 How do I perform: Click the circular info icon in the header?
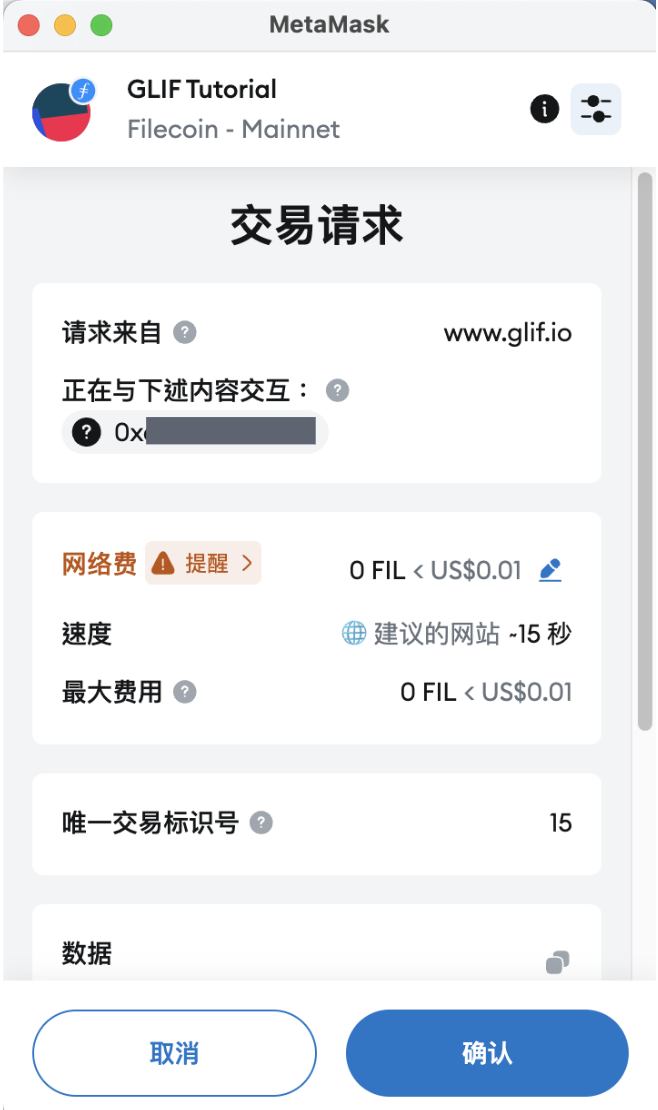[x=544, y=109]
